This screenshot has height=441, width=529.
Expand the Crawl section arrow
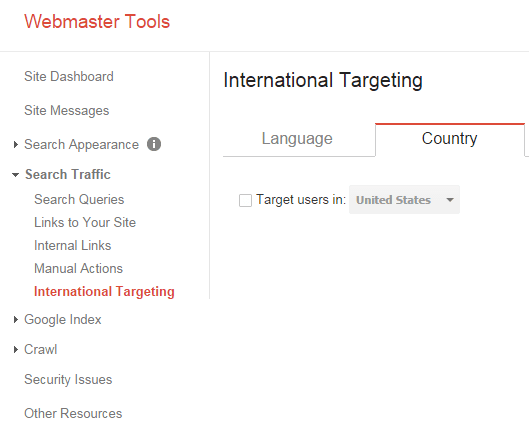tap(16, 350)
